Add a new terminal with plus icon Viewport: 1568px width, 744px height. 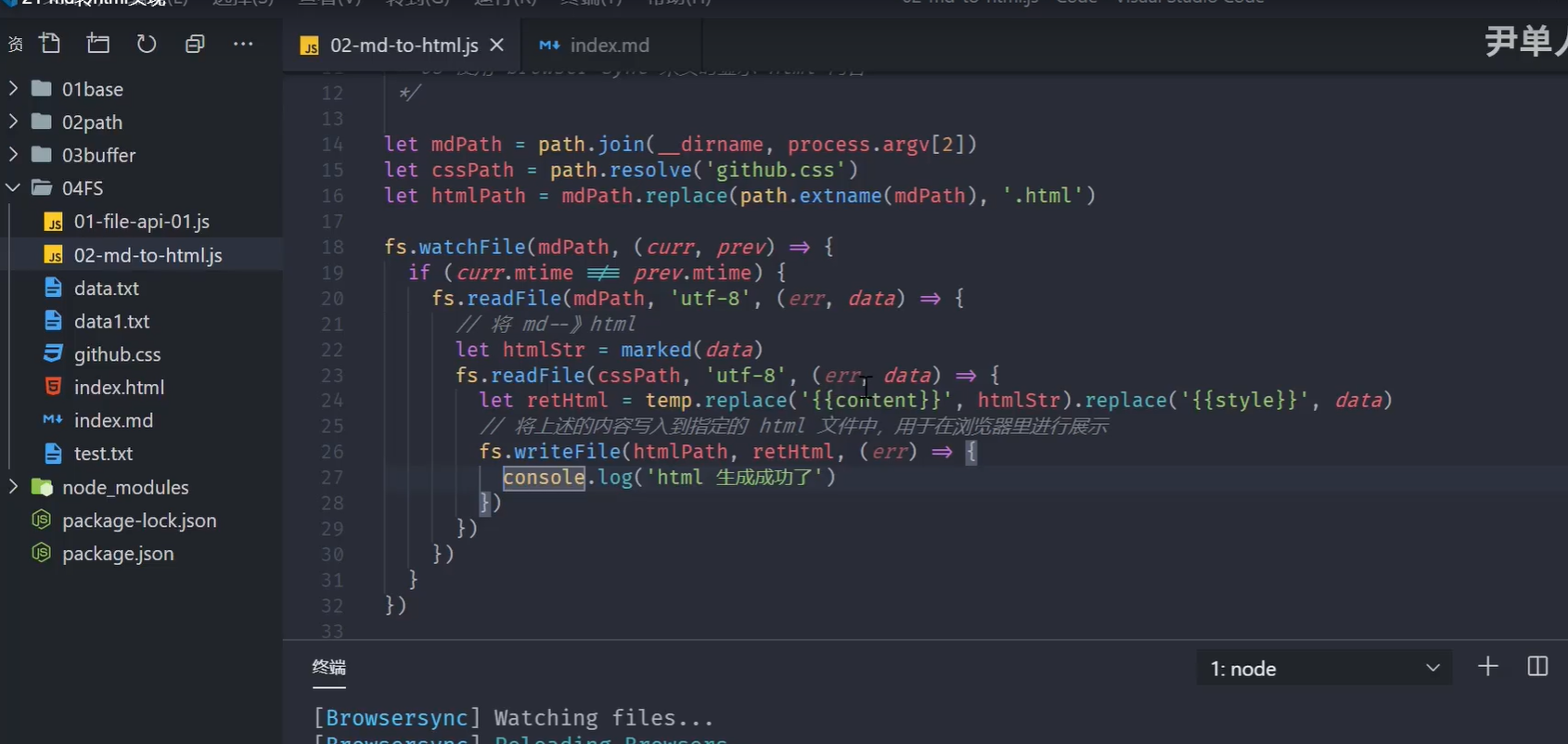coord(1487,667)
